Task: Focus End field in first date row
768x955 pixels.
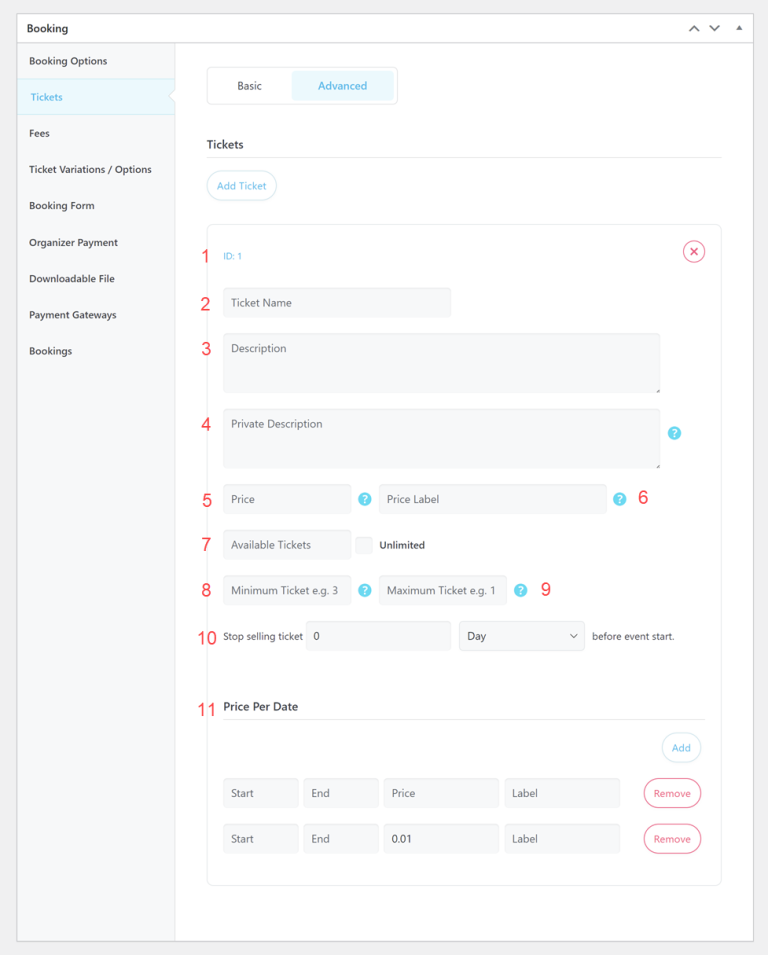Action: [341, 793]
